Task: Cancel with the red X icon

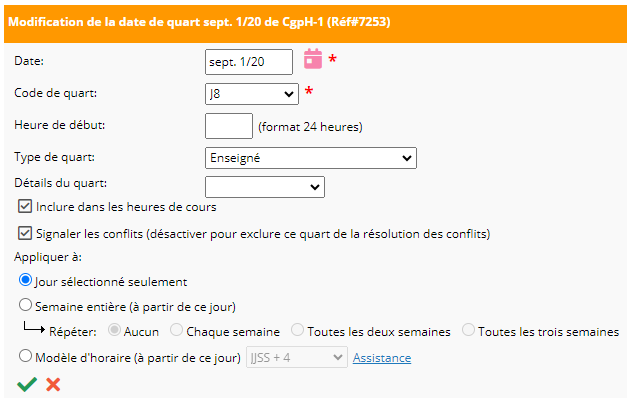Action: (53, 384)
